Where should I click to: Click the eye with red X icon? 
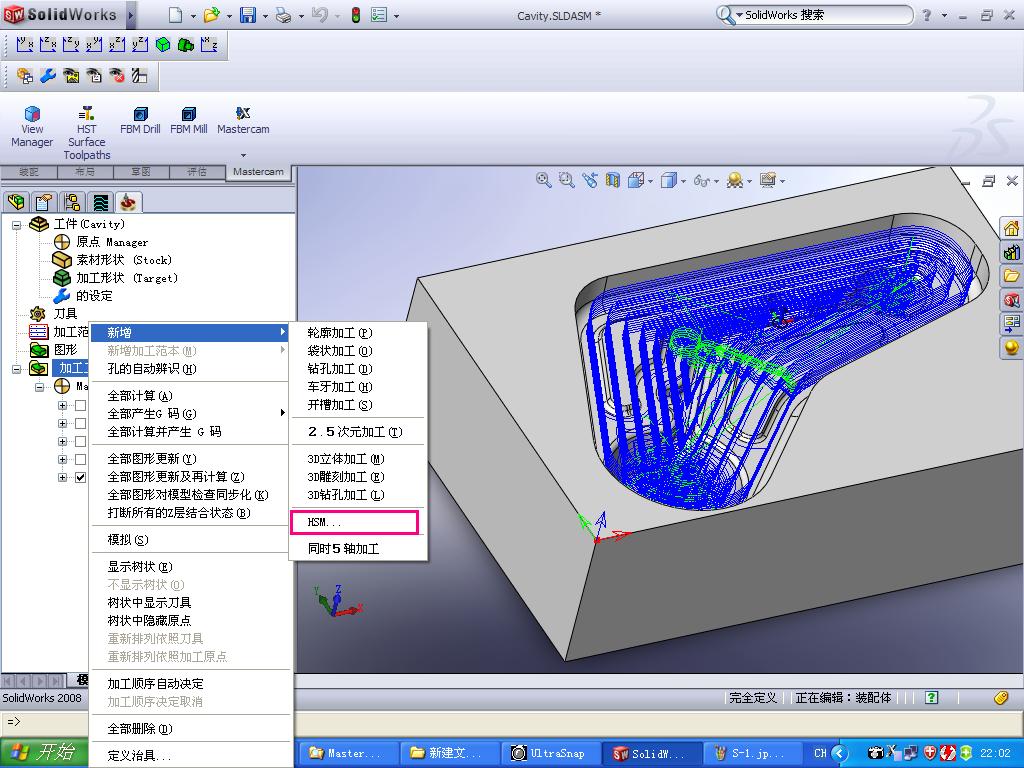(x=117, y=76)
